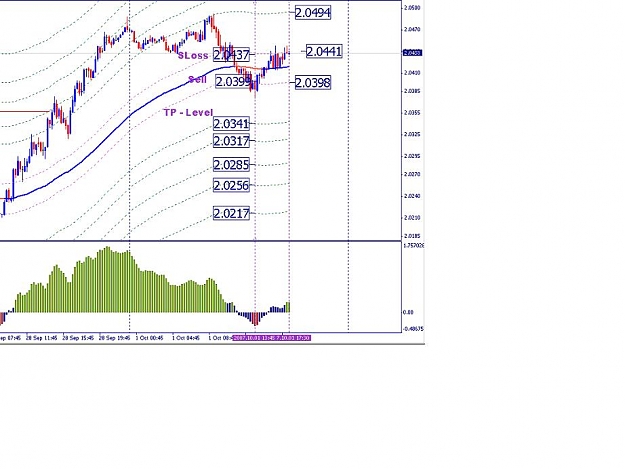This screenshot has height=469, width=625.
Task: Click the 28 Sep 19:45 time label
Action: [114, 338]
